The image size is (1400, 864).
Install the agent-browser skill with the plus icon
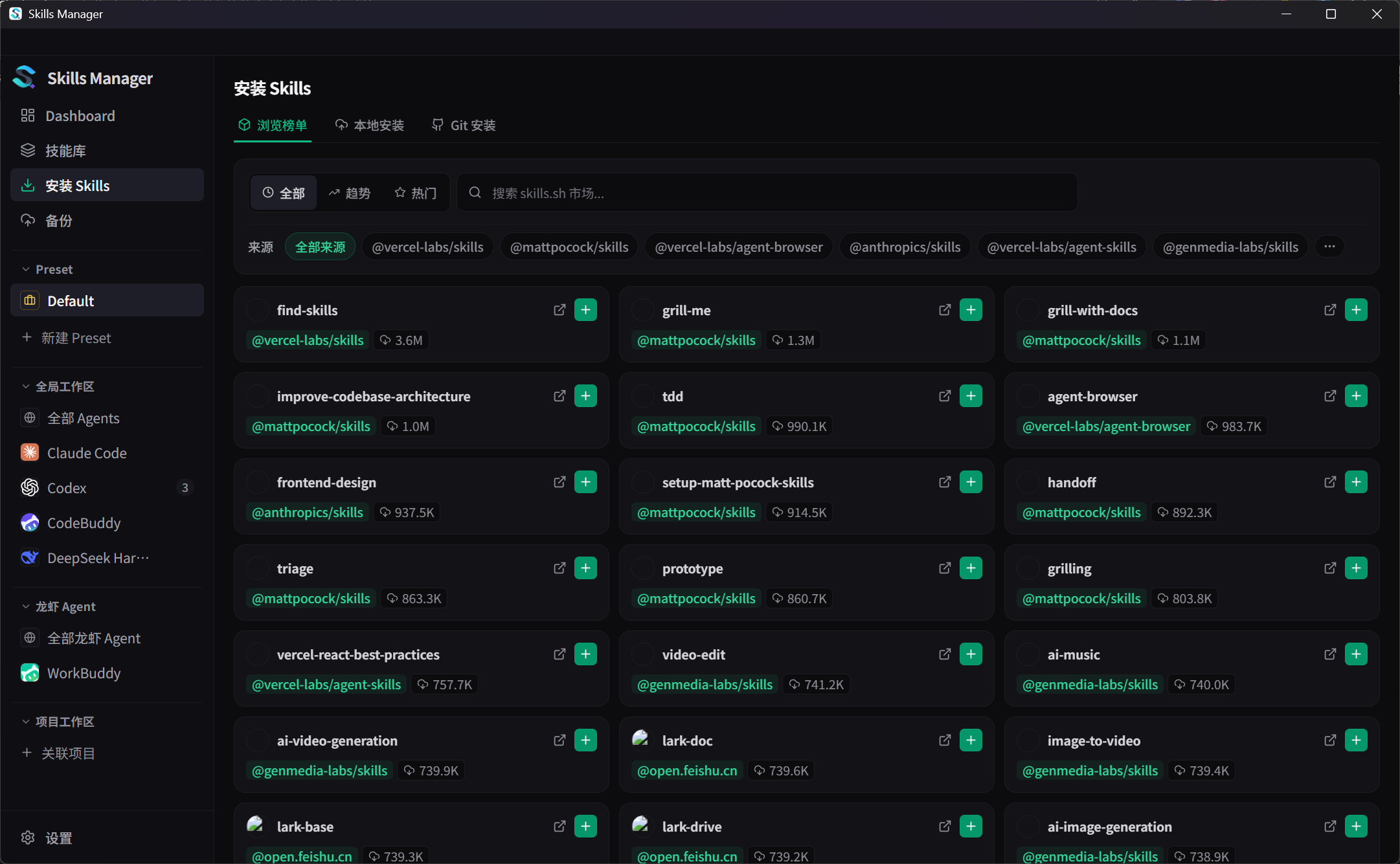(x=1356, y=396)
